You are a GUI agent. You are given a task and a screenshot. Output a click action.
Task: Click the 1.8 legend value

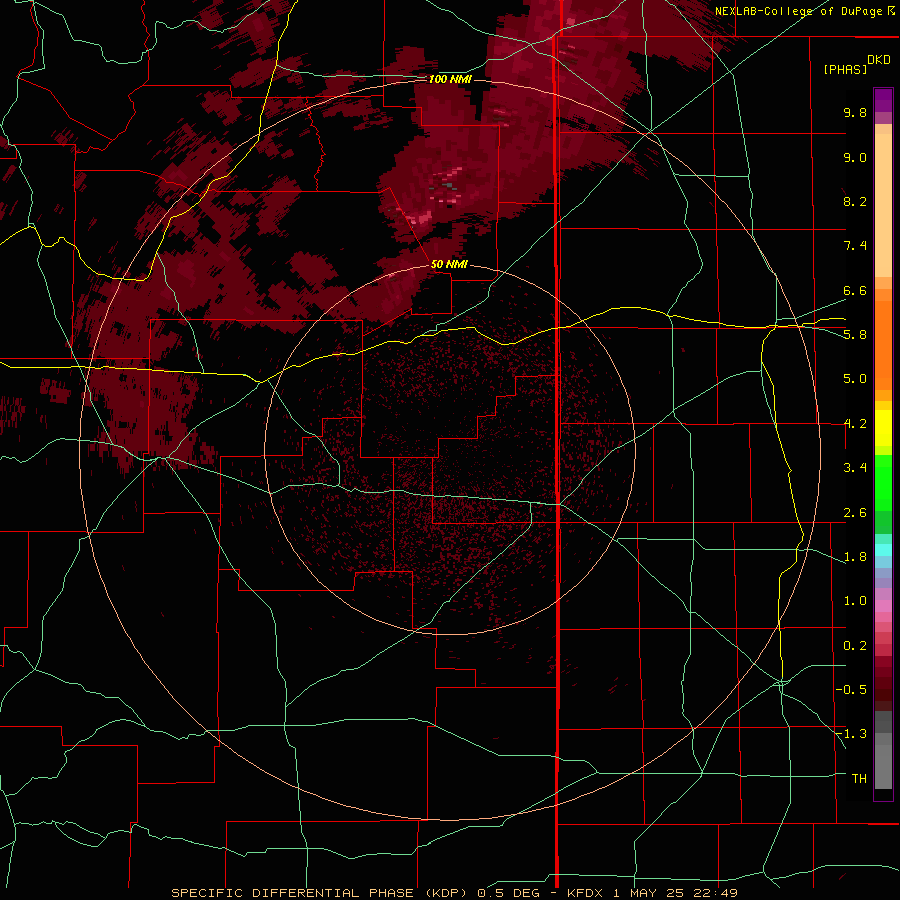point(855,557)
